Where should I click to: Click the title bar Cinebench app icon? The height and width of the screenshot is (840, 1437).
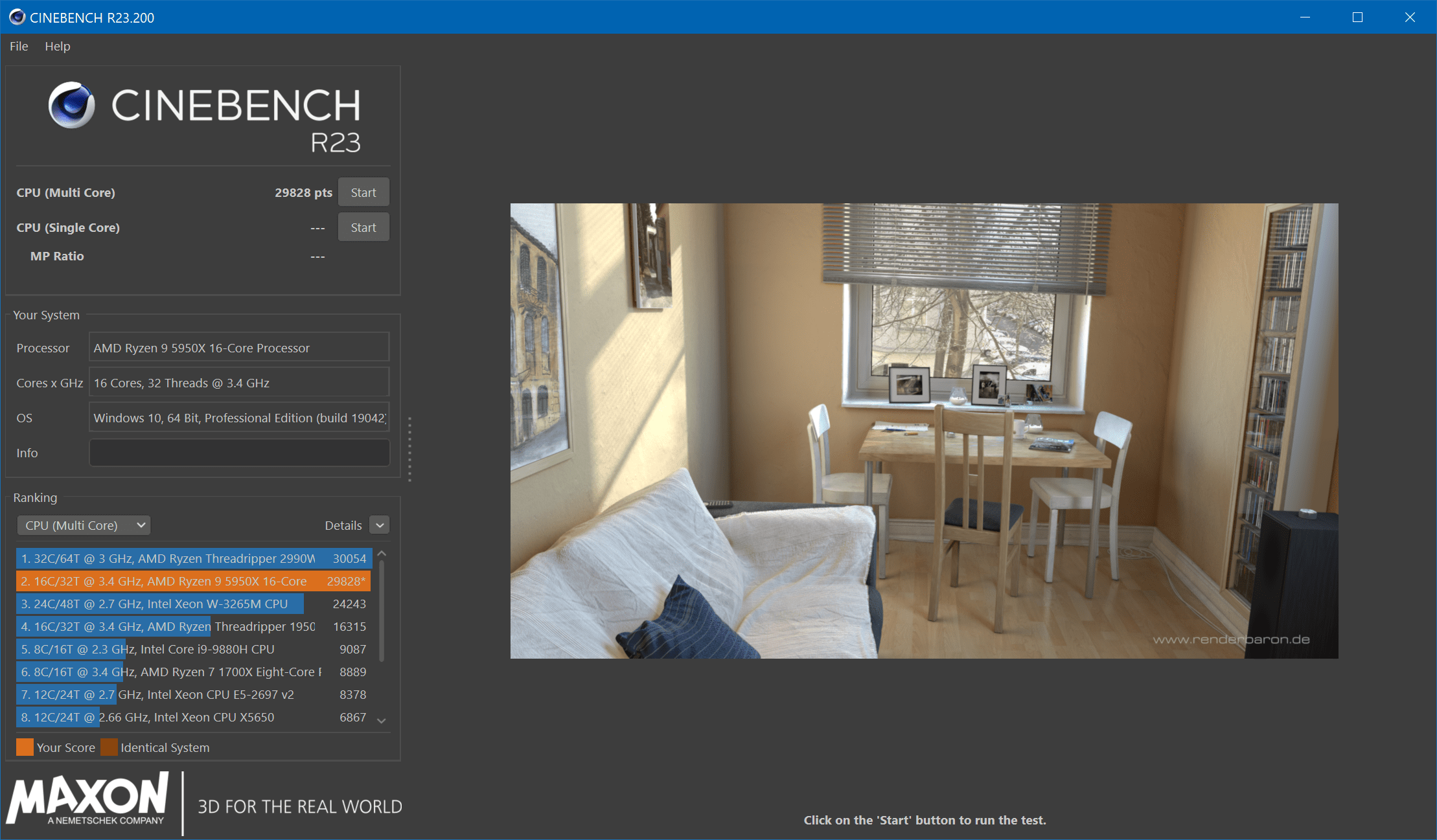[x=17, y=17]
